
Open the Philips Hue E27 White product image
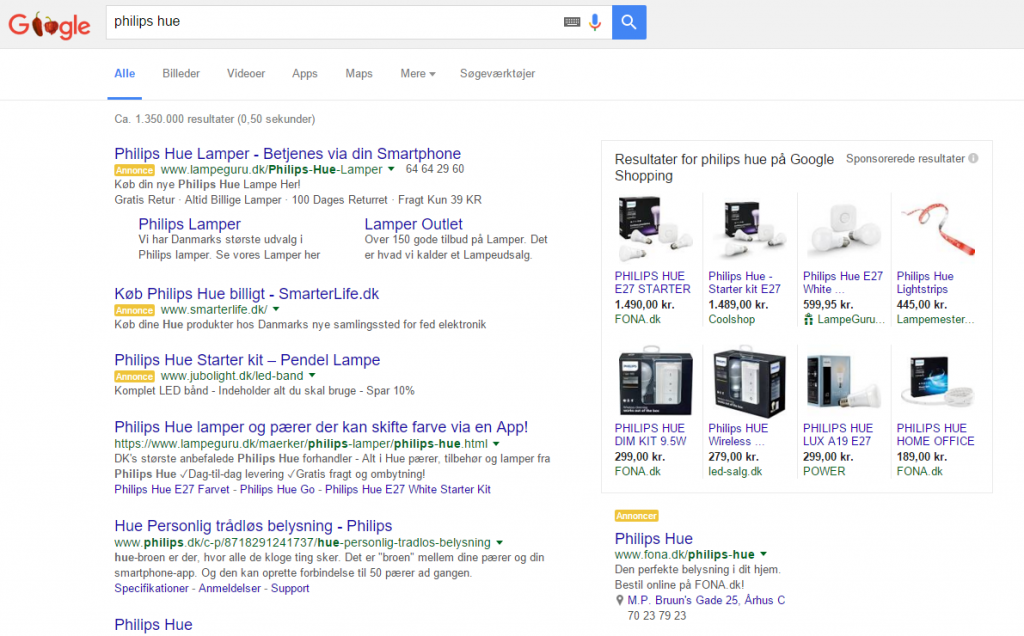point(844,229)
